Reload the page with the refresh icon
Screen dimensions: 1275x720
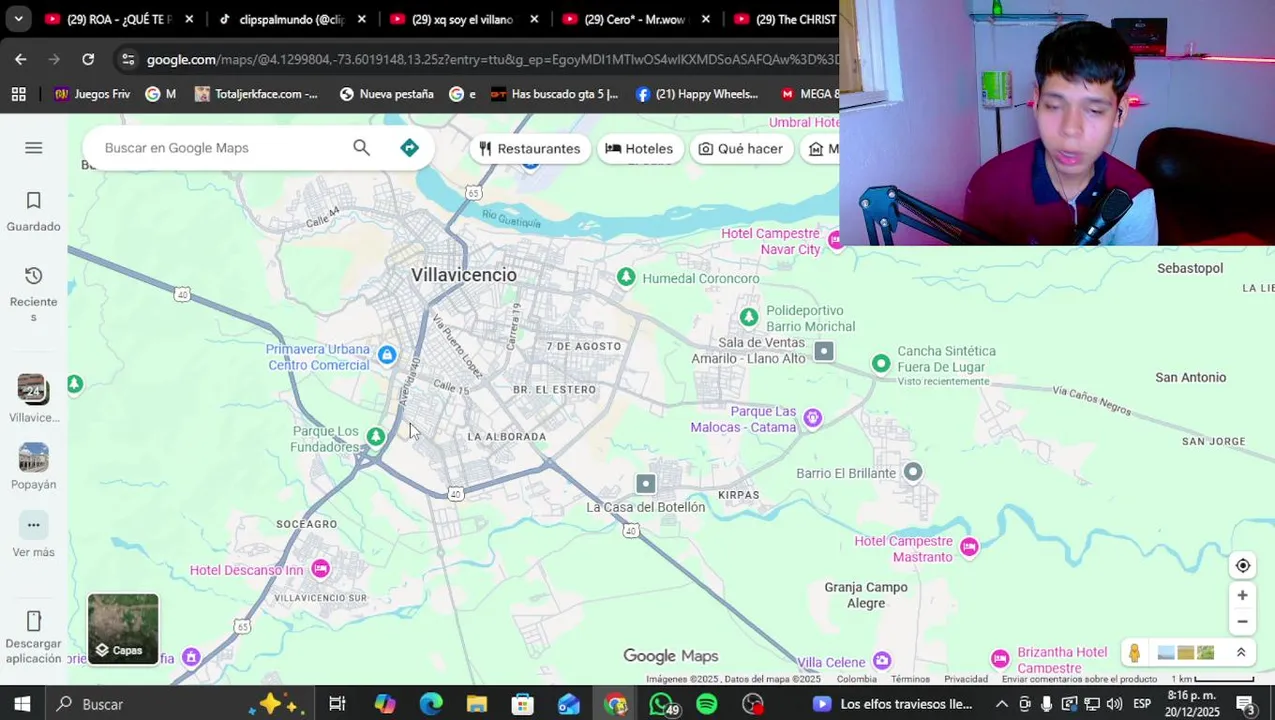tap(88, 60)
